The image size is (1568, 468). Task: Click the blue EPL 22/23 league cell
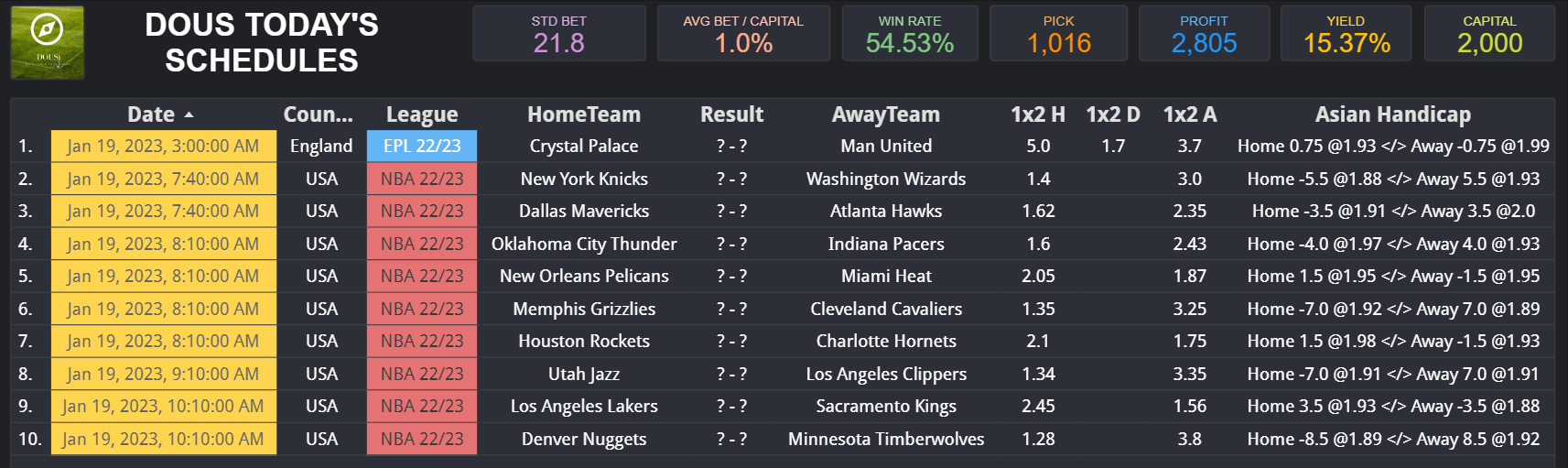click(x=421, y=147)
